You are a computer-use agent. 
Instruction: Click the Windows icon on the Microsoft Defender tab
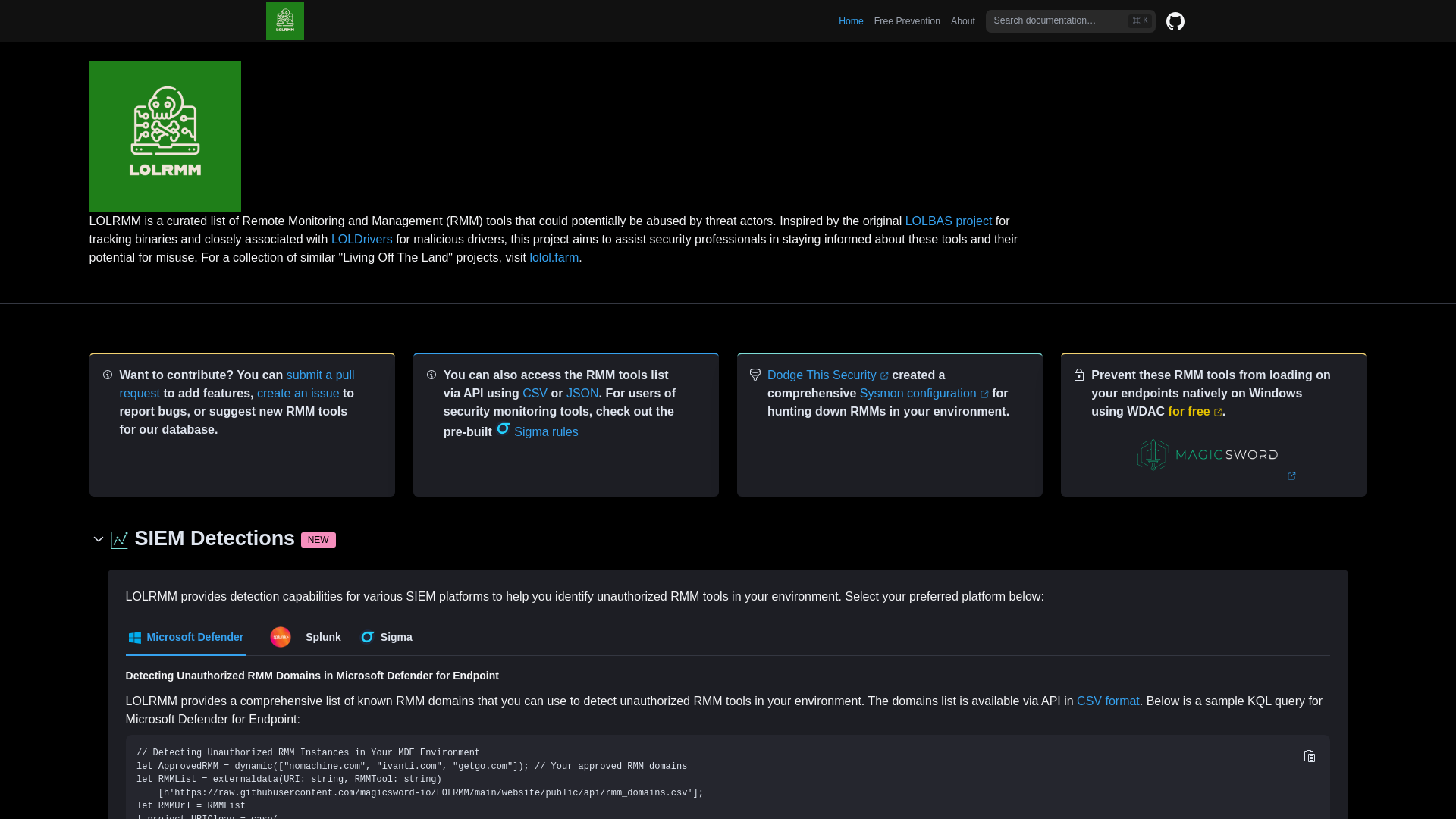(x=135, y=638)
